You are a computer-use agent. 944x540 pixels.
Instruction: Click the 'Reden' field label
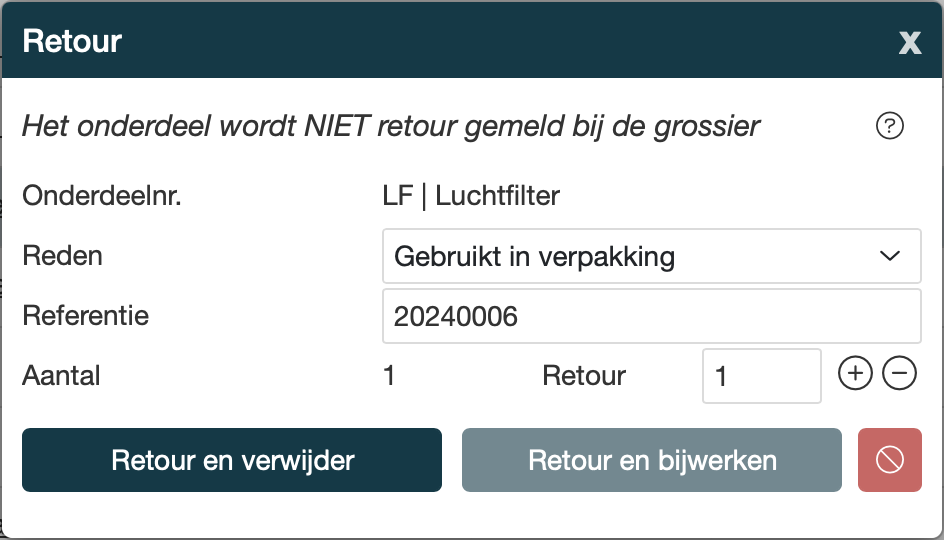63,255
